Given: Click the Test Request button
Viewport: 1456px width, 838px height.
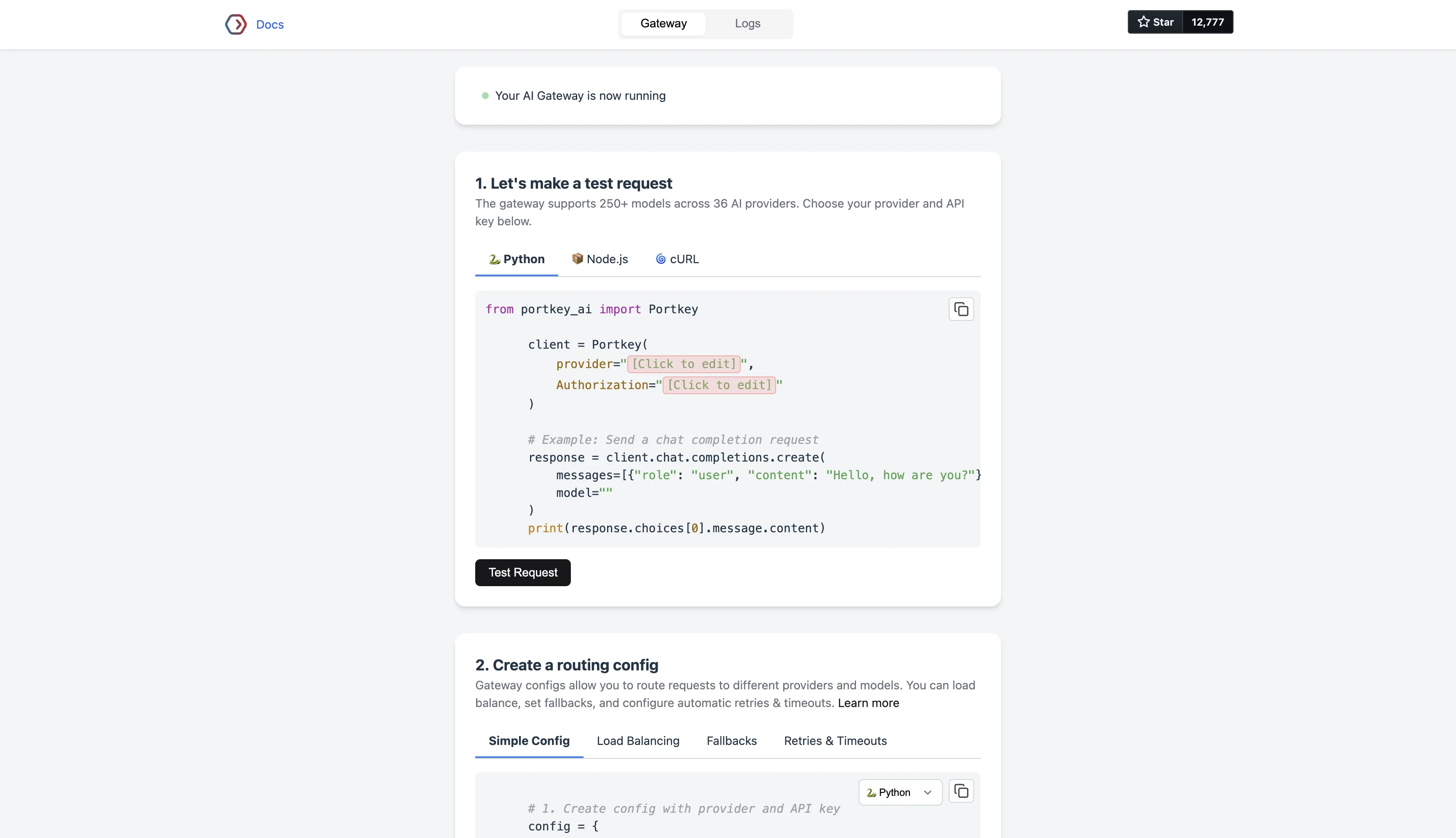Looking at the screenshot, I should coord(523,572).
